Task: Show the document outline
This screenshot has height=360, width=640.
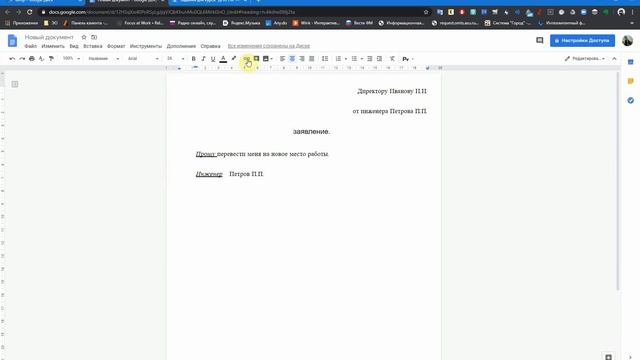Action: (15, 84)
